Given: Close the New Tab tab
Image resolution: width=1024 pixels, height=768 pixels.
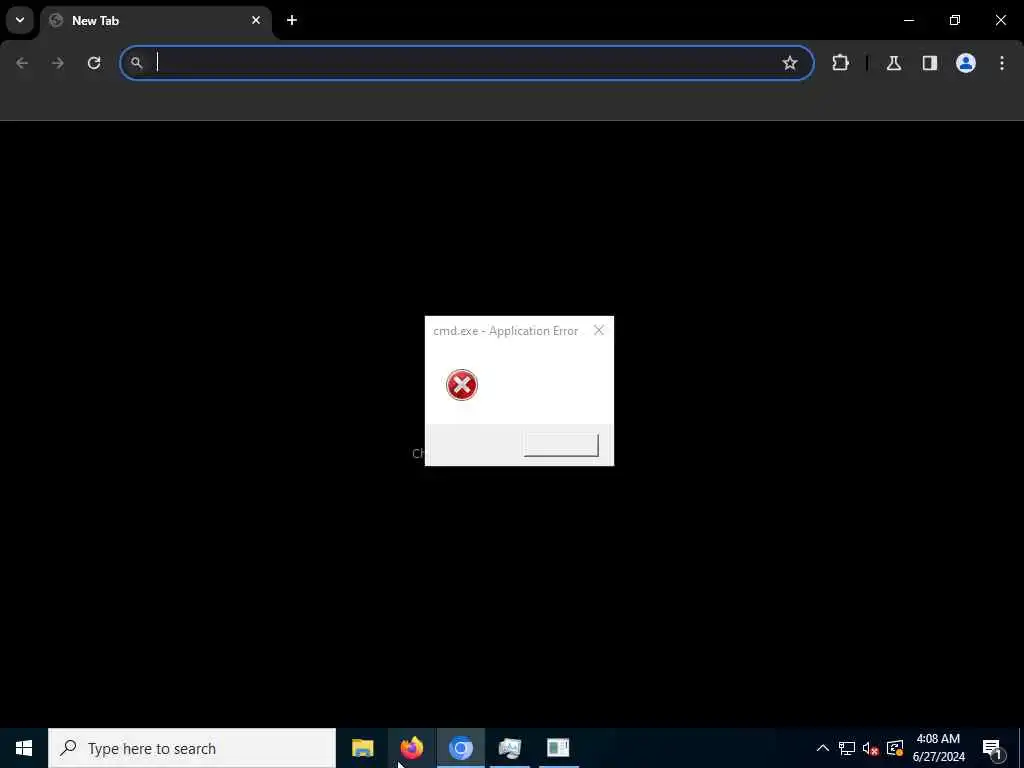Looking at the screenshot, I should (256, 20).
